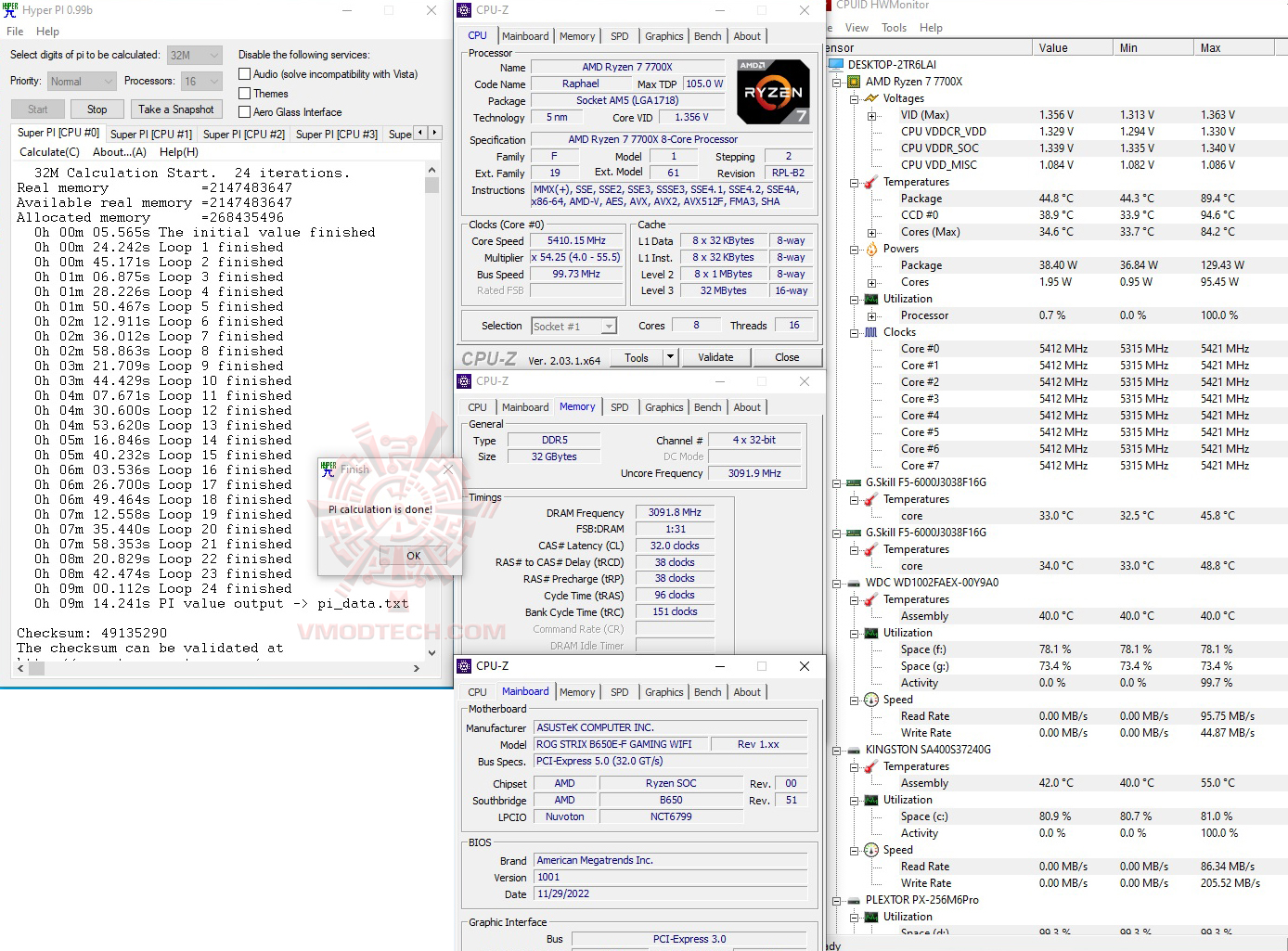The height and width of the screenshot is (951, 1288).
Task: Open the Tools dropdown arrow in CPU-Z
Action: (x=670, y=357)
